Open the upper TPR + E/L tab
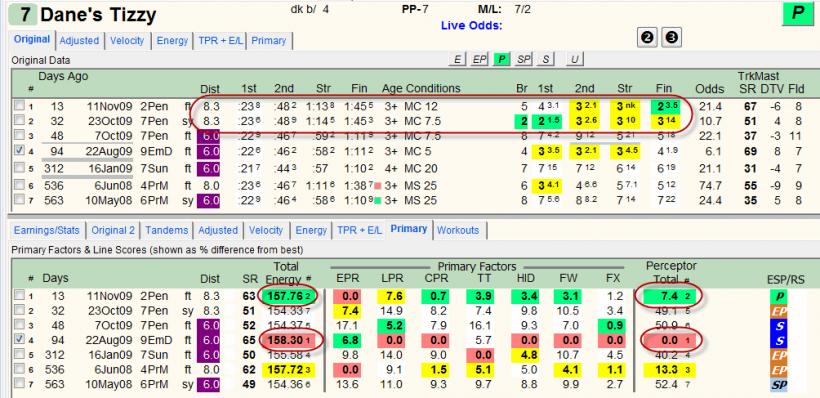 point(220,41)
